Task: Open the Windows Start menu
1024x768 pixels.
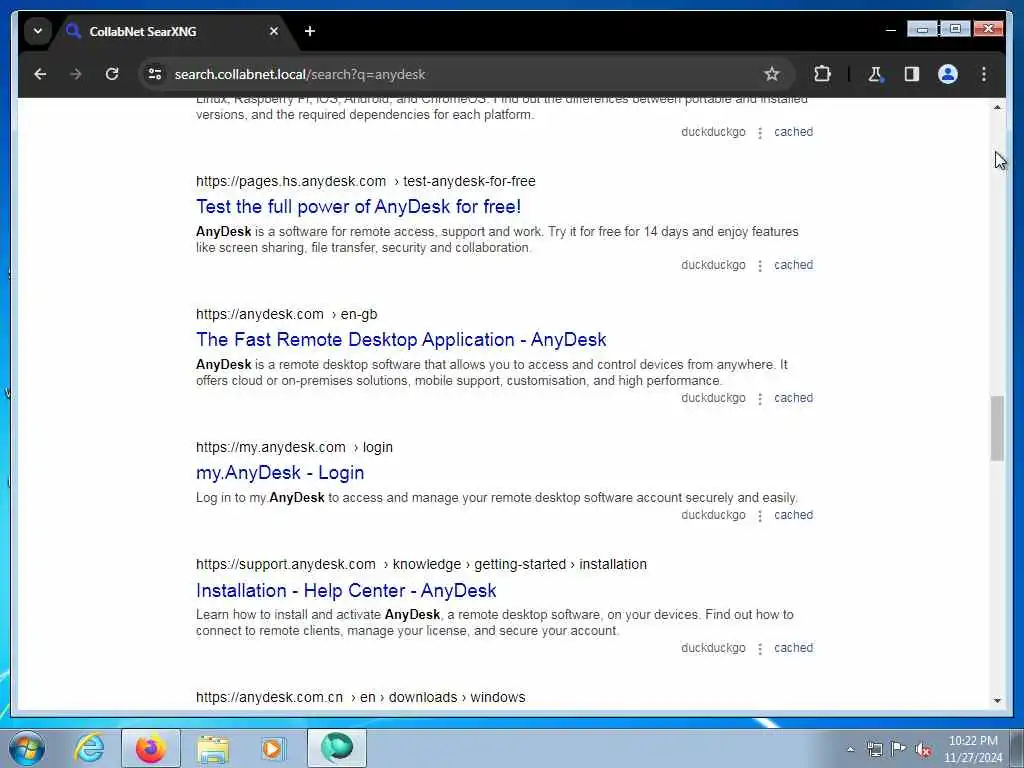Action: tap(27, 748)
